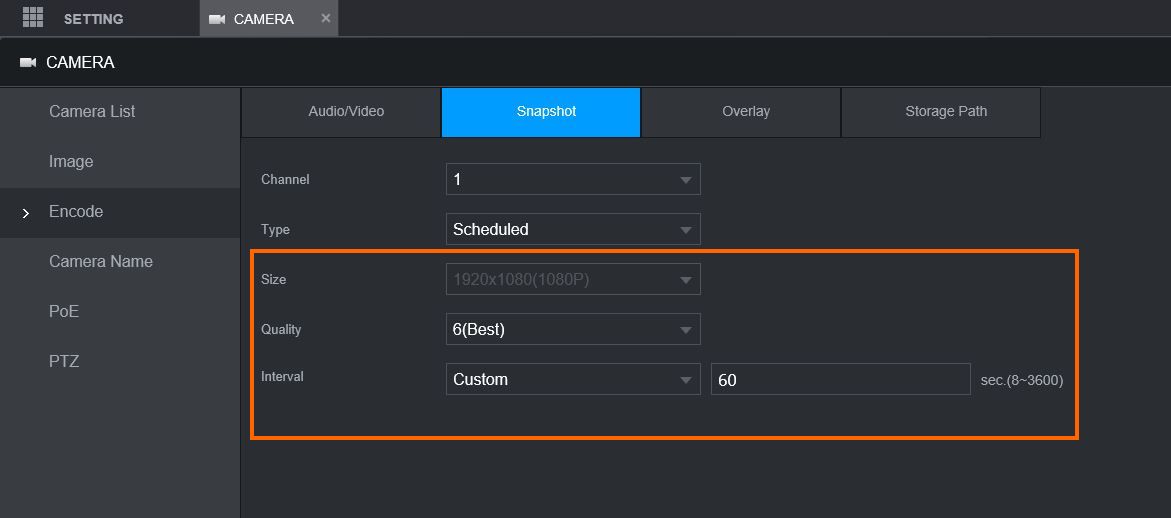Select Image in the sidebar
This screenshot has width=1171, height=518.
[x=71, y=162]
